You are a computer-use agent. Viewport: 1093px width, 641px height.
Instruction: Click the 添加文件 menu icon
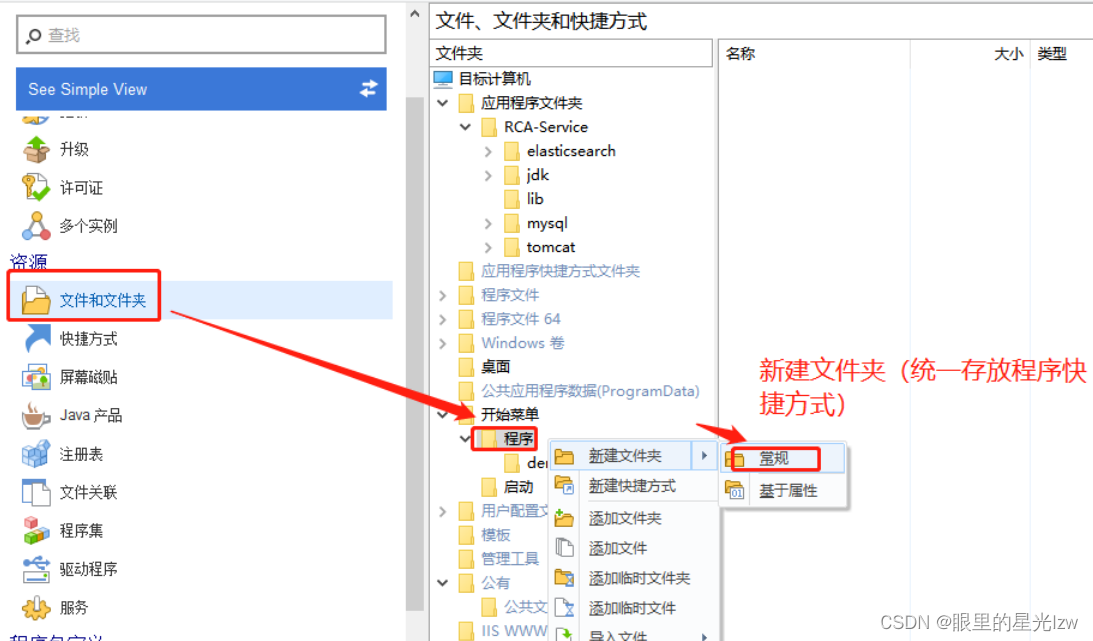[x=564, y=548]
